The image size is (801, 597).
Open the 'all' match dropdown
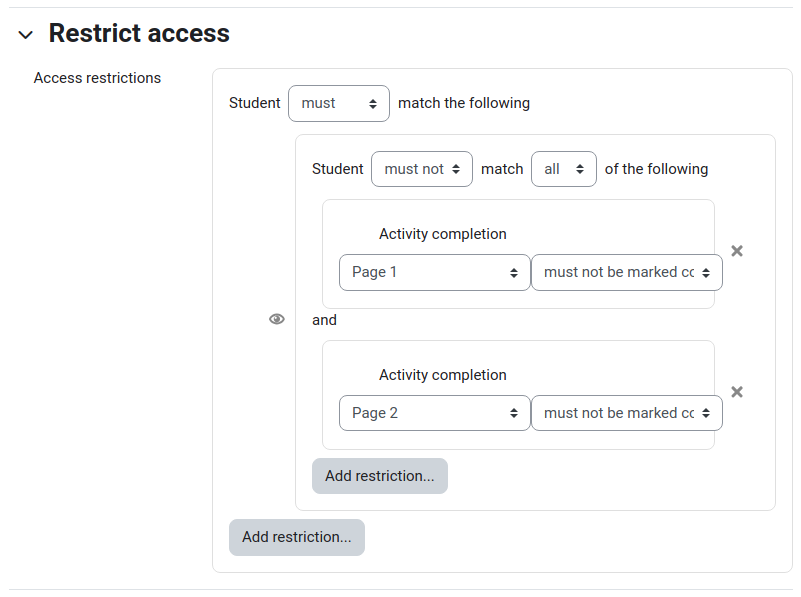(563, 169)
